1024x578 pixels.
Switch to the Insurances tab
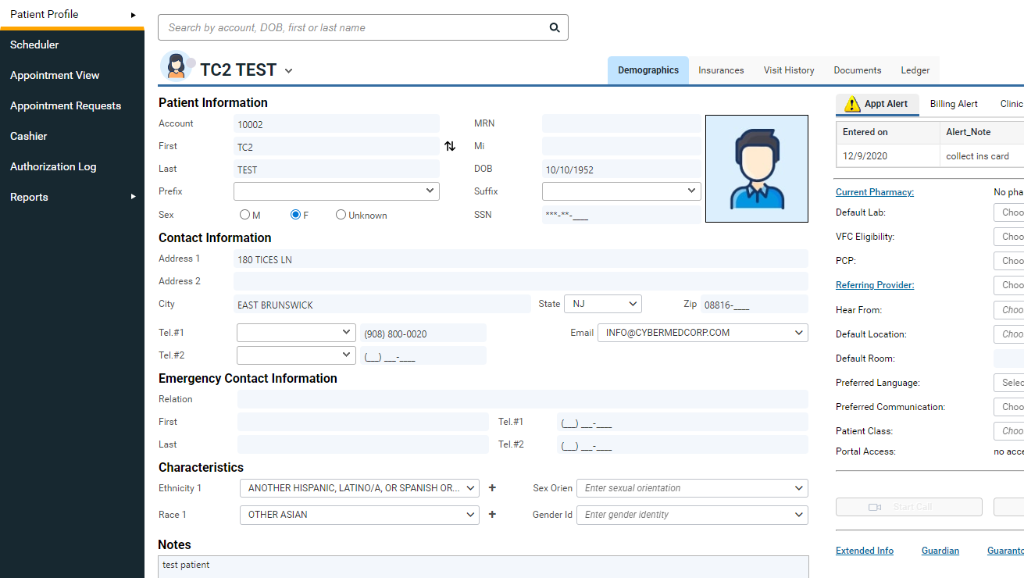(721, 70)
